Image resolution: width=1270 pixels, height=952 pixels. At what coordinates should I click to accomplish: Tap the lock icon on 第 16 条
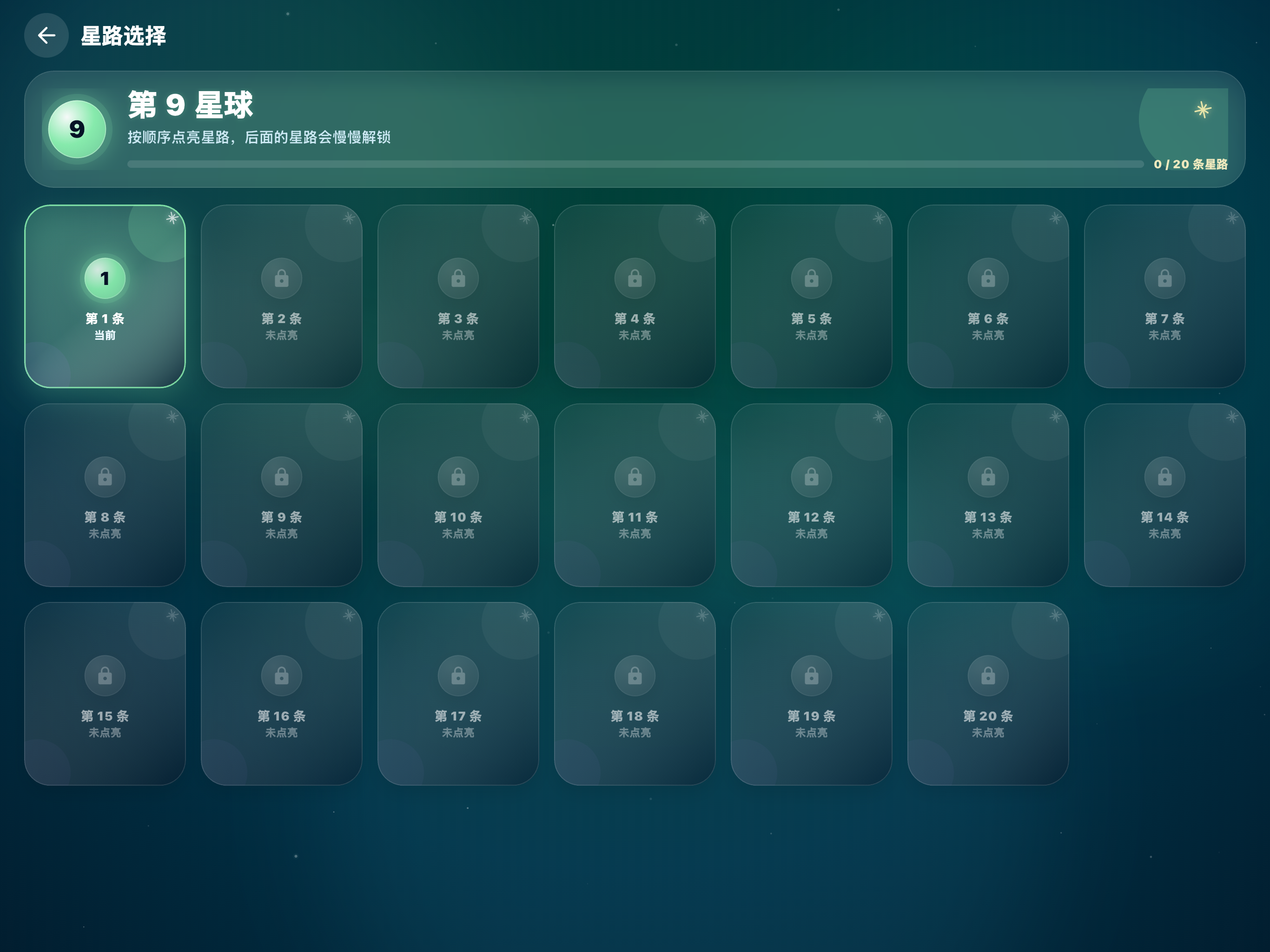281,676
